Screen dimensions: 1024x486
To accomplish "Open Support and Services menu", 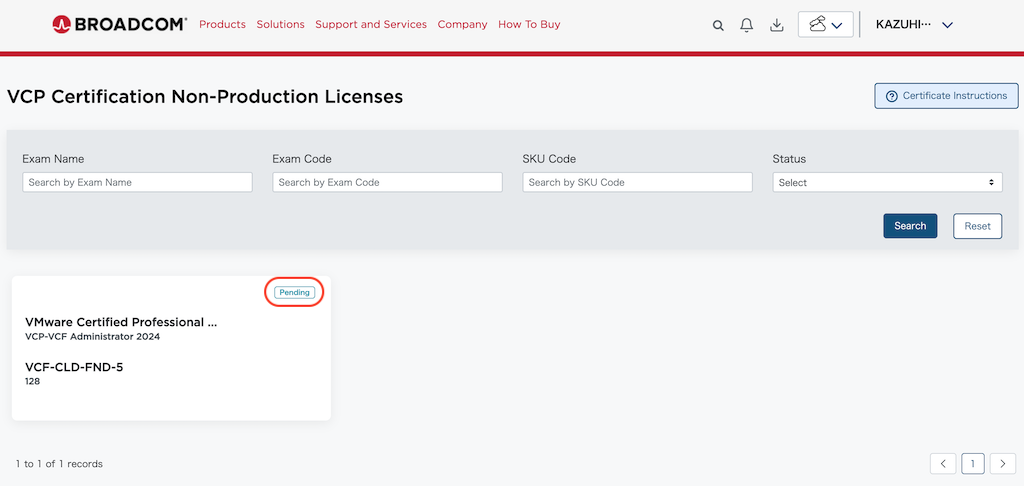I will point(371,24).
